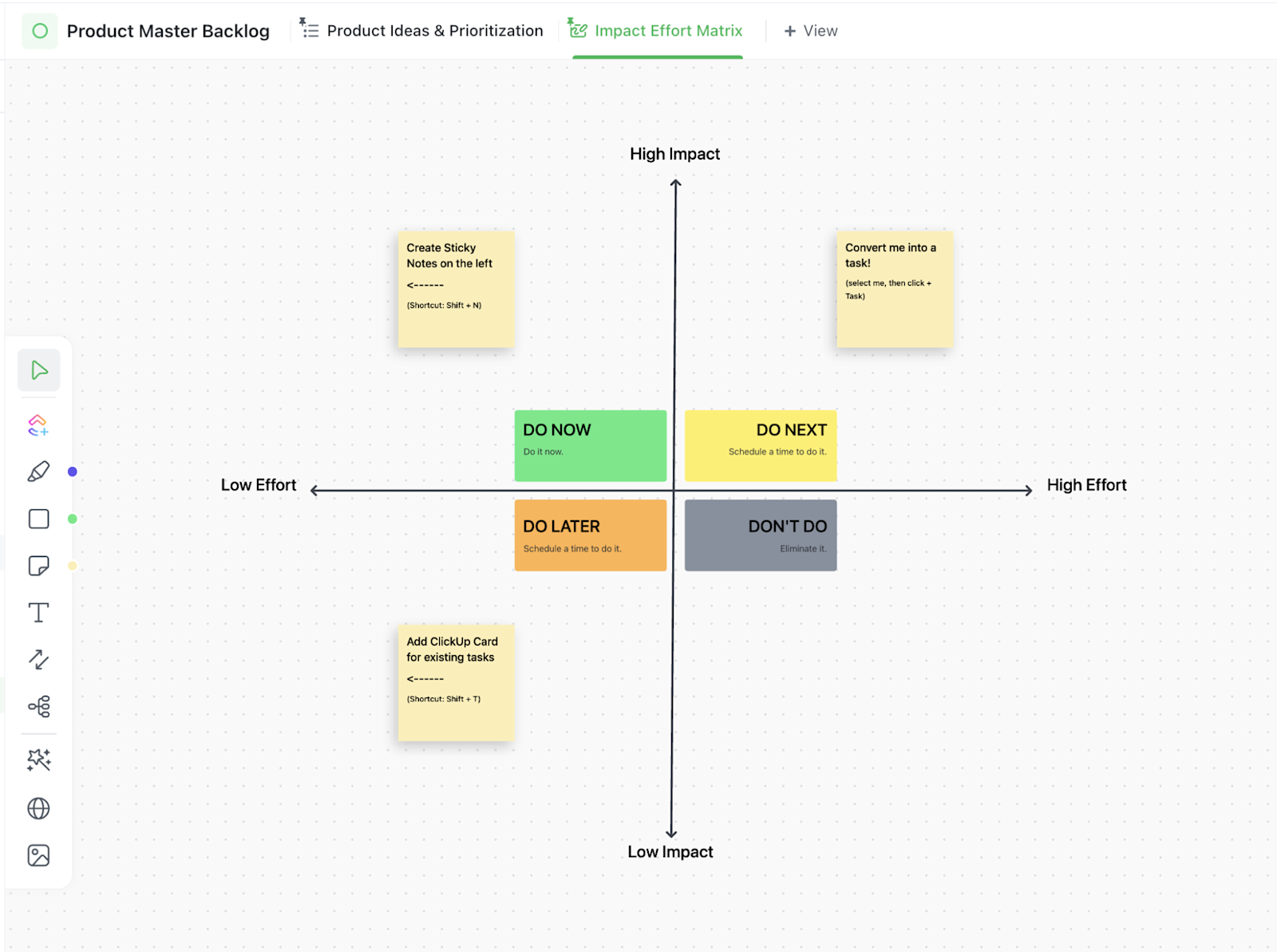Select the 'Convert me into a task!' sticky note
The width and height of the screenshot is (1277, 952).
click(894, 289)
